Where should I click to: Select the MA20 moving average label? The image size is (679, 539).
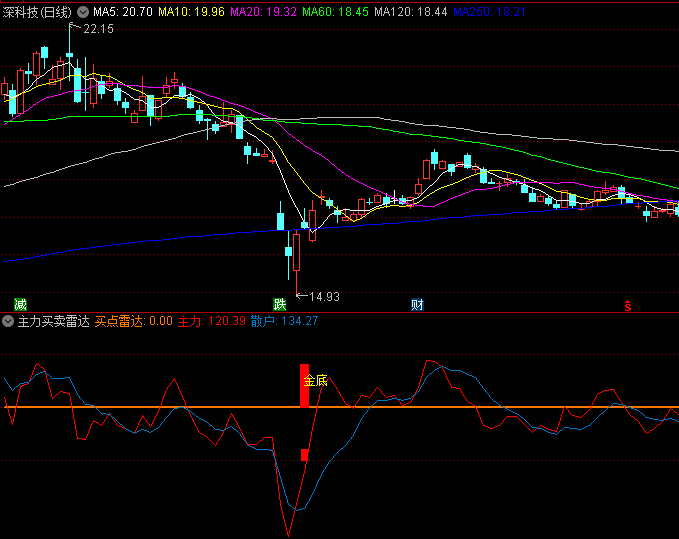coord(264,12)
